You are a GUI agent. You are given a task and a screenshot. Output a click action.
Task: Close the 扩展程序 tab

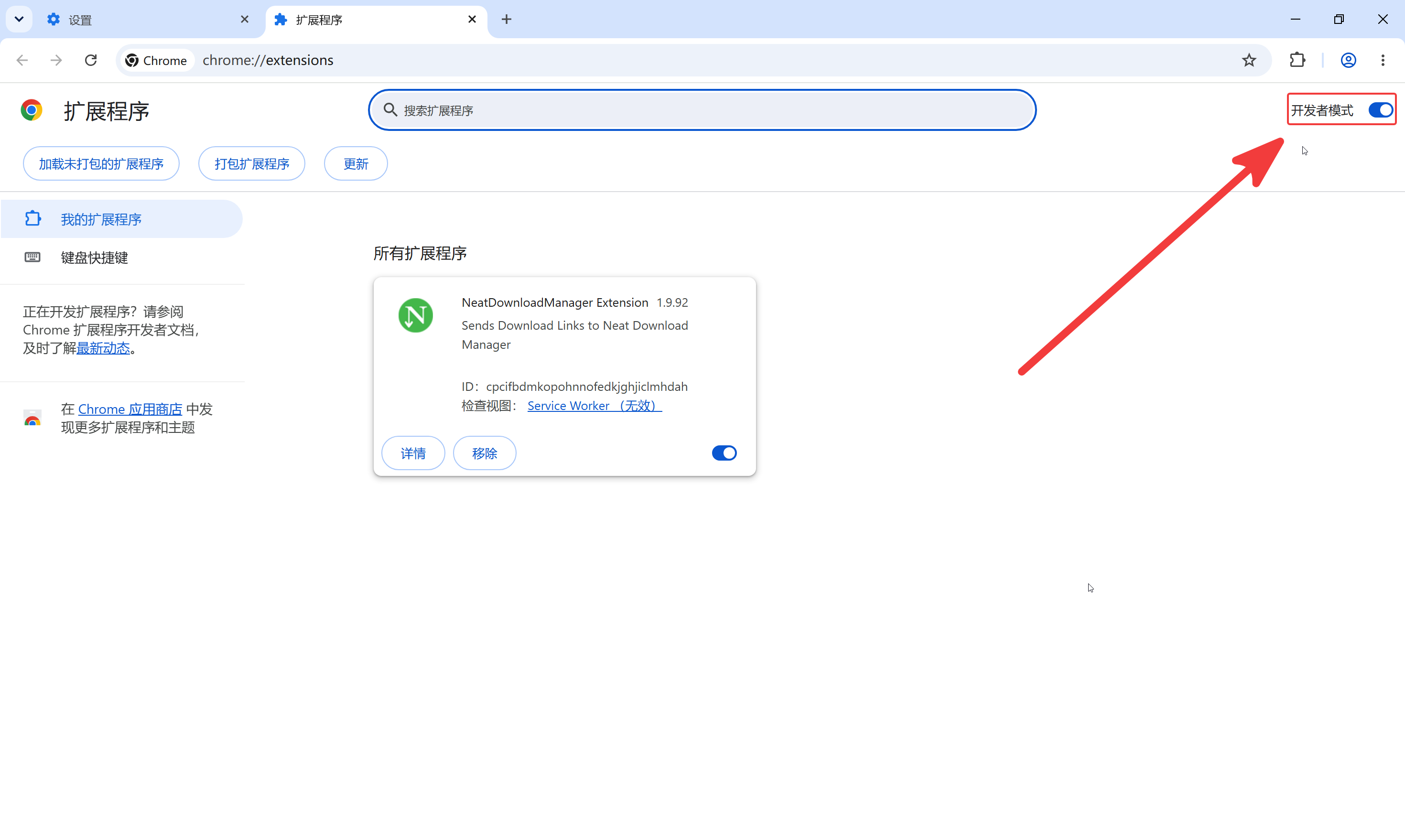472,19
